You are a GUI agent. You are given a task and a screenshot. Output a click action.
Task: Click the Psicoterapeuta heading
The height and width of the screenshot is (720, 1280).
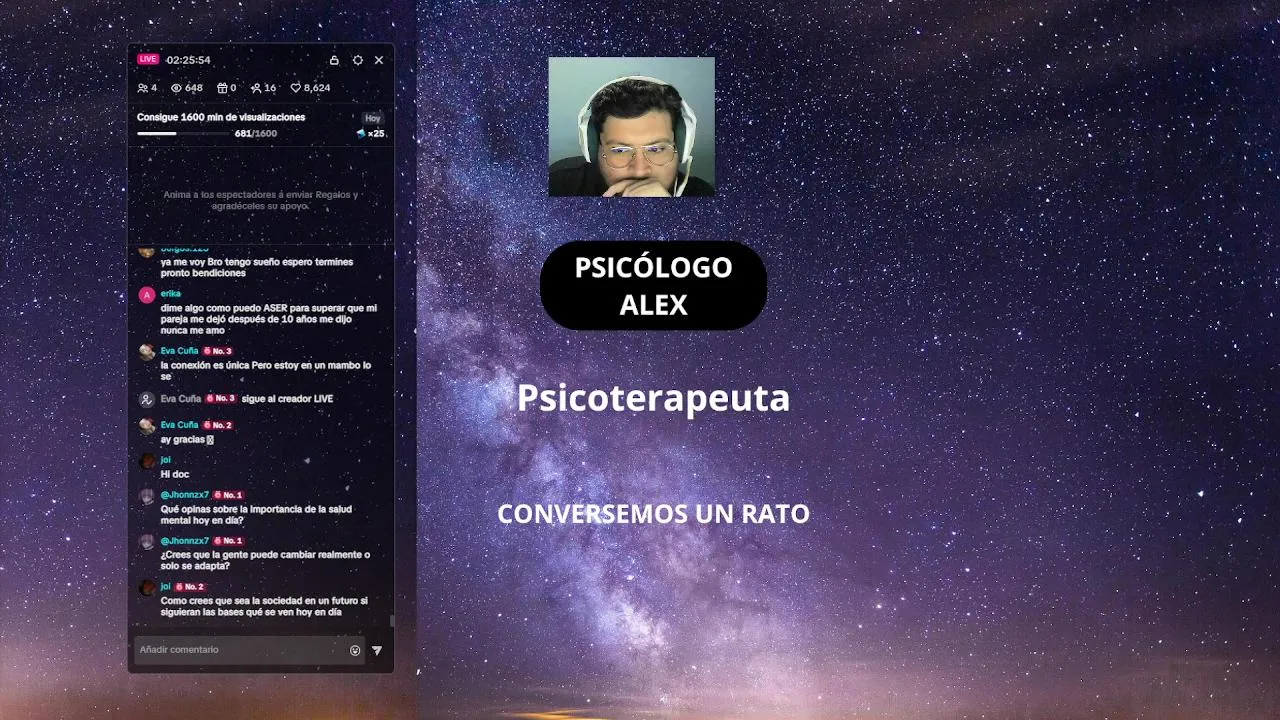pos(653,399)
